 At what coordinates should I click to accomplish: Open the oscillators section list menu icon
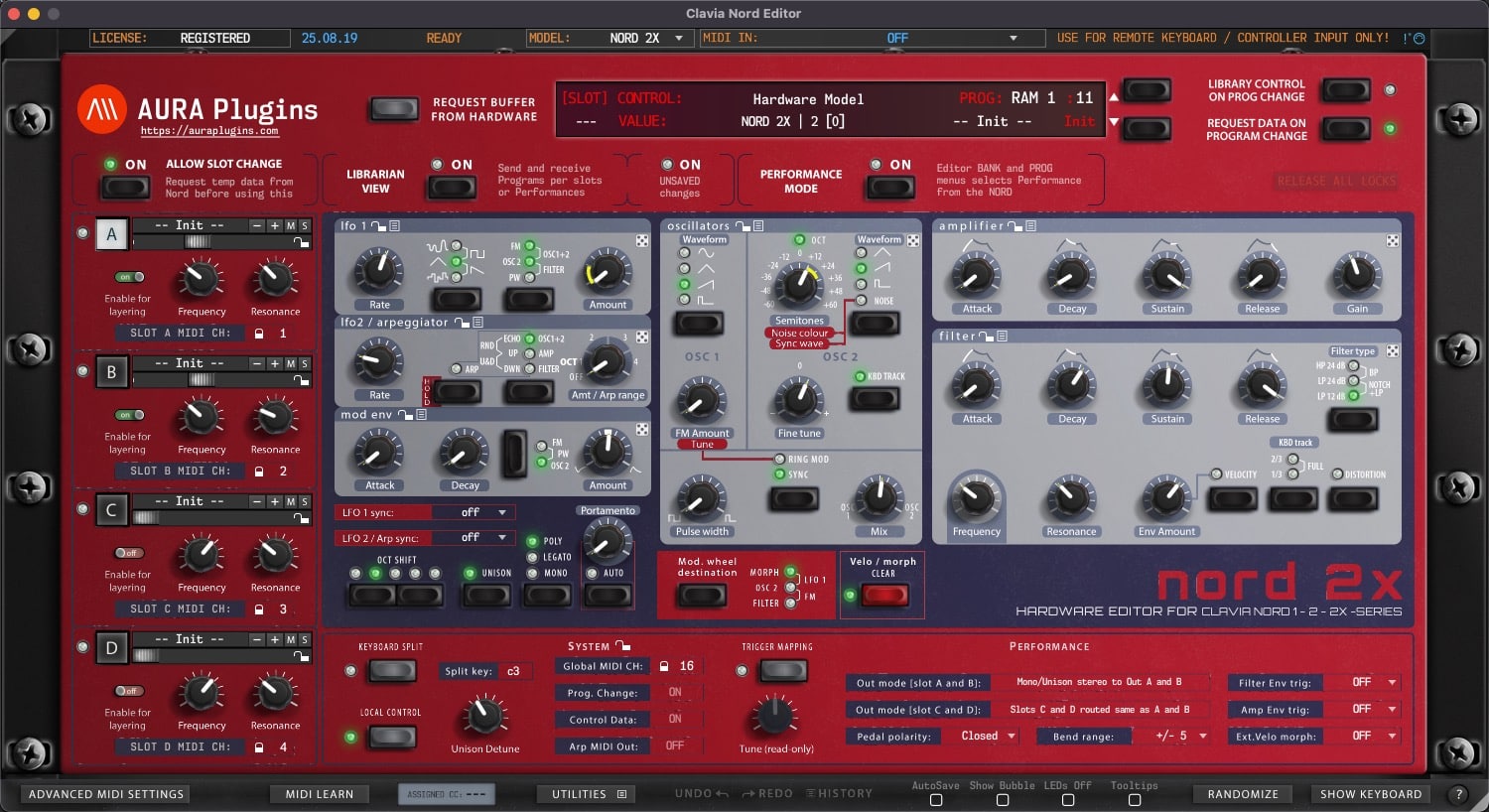click(758, 226)
